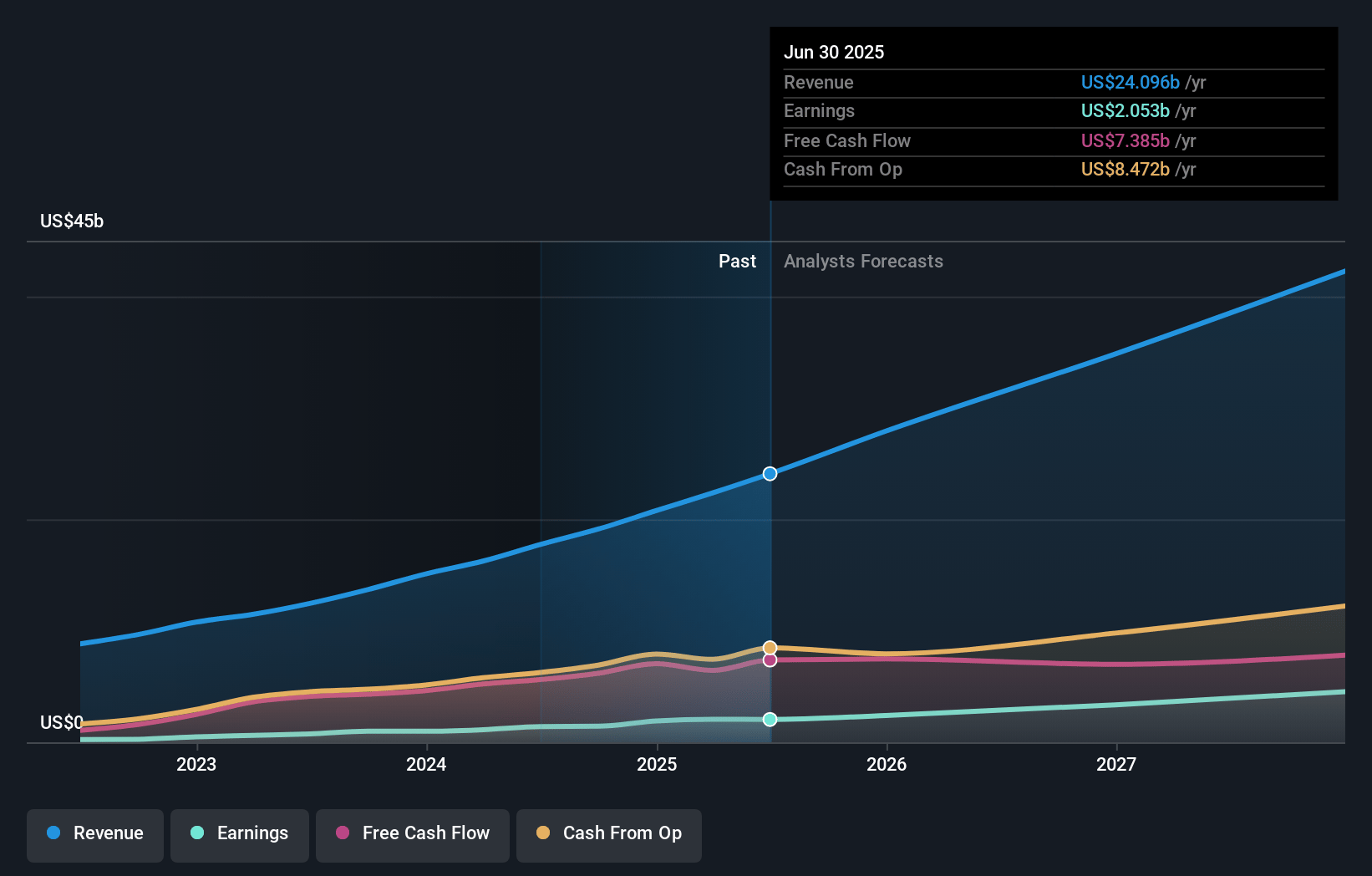
Task: Click the 2023 x-axis label
Action: (196, 765)
